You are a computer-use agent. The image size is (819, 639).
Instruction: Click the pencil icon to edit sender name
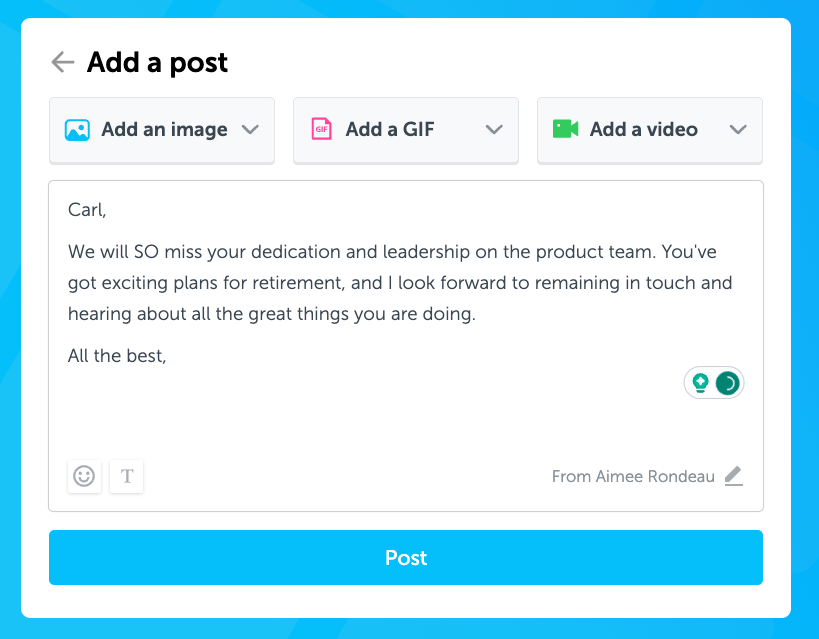click(733, 476)
